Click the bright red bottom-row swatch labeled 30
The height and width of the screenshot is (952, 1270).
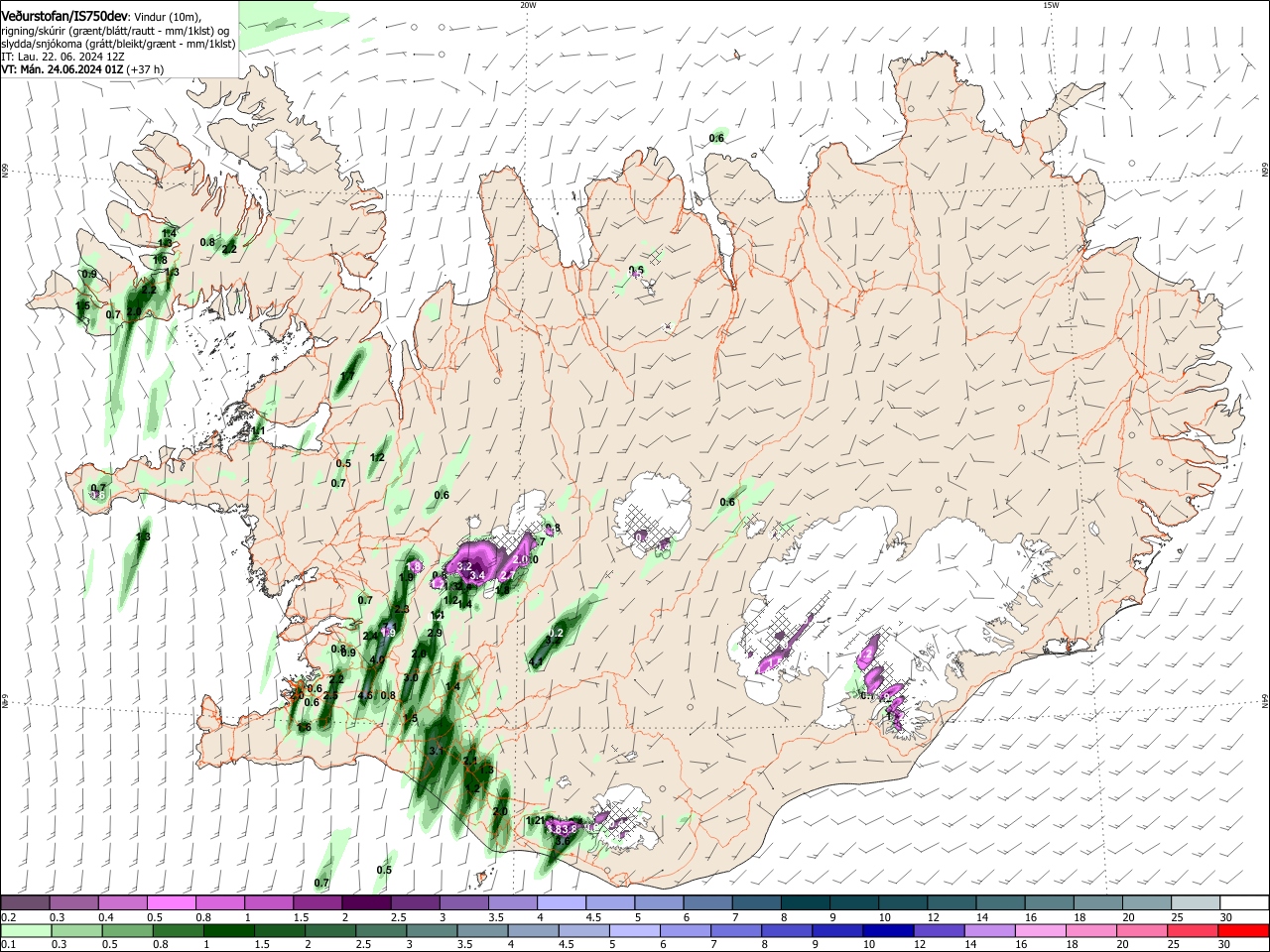click(x=1244, y=930)
